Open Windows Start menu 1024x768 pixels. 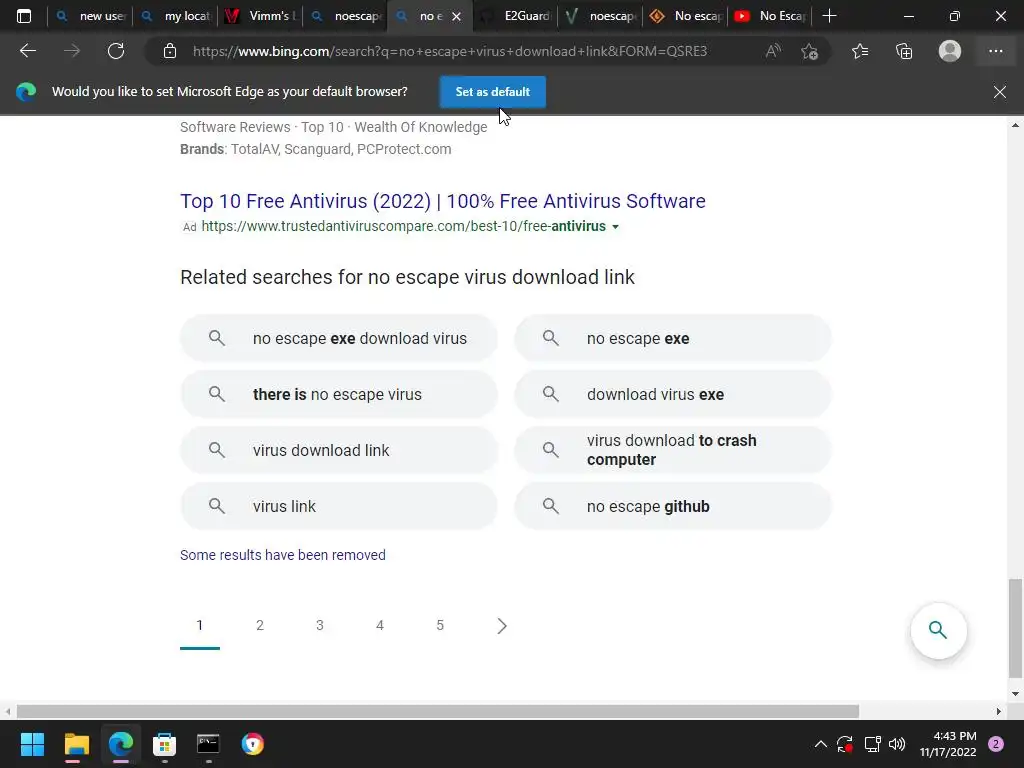(32, 744)
